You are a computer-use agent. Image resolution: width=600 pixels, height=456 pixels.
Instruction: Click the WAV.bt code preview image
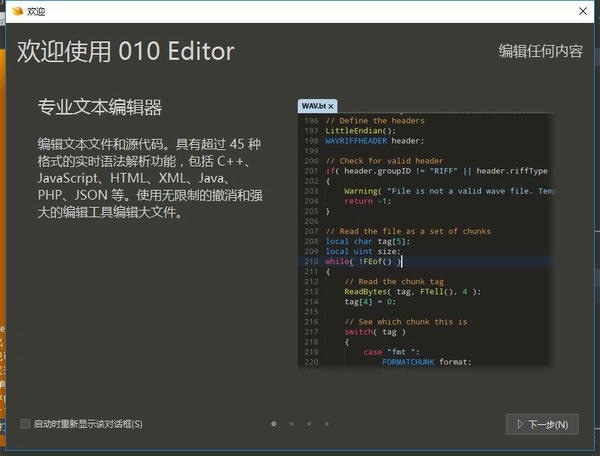click(x=425, y=234)
